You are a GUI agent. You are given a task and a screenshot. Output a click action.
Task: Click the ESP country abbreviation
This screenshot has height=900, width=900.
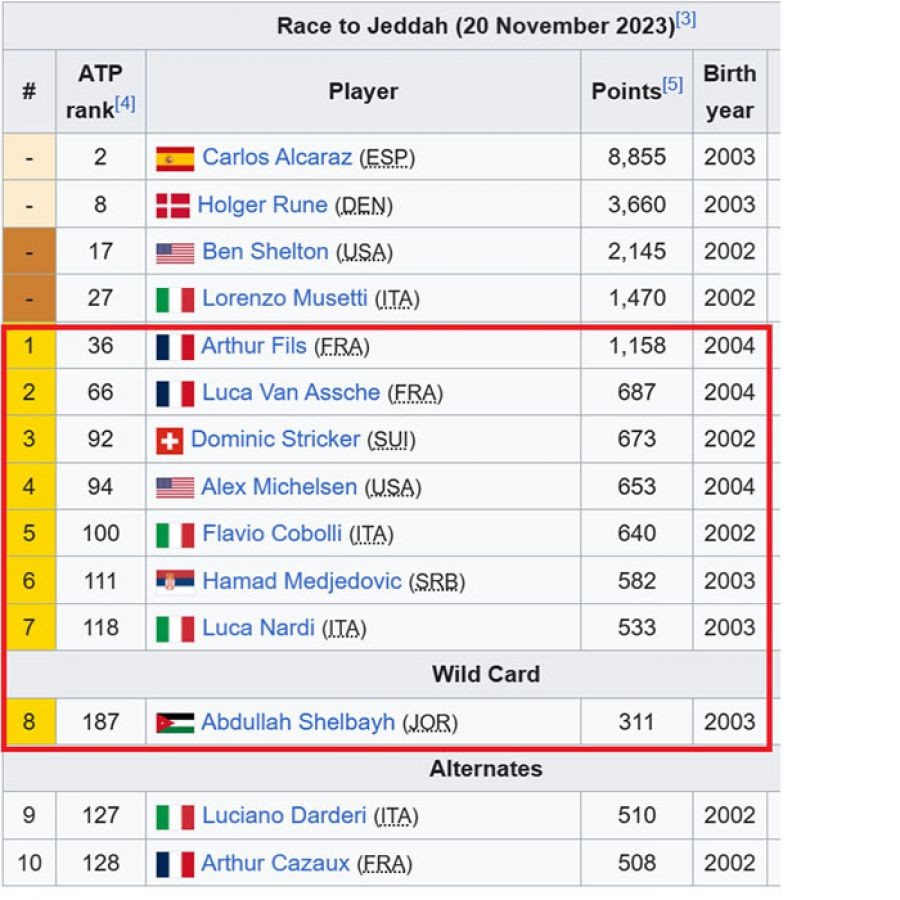click(x=387, y=158)
